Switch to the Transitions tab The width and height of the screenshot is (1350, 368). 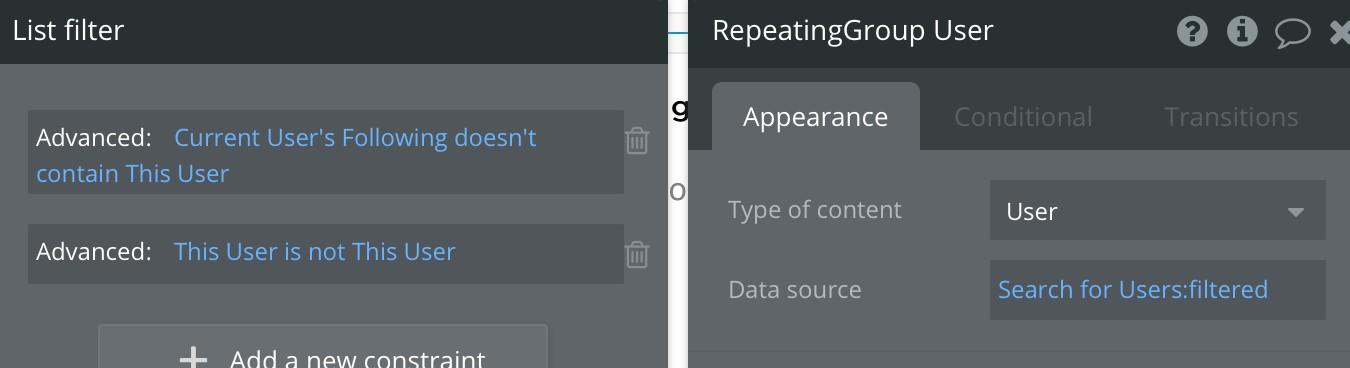pyautogui.click(x=1231, y=117)
